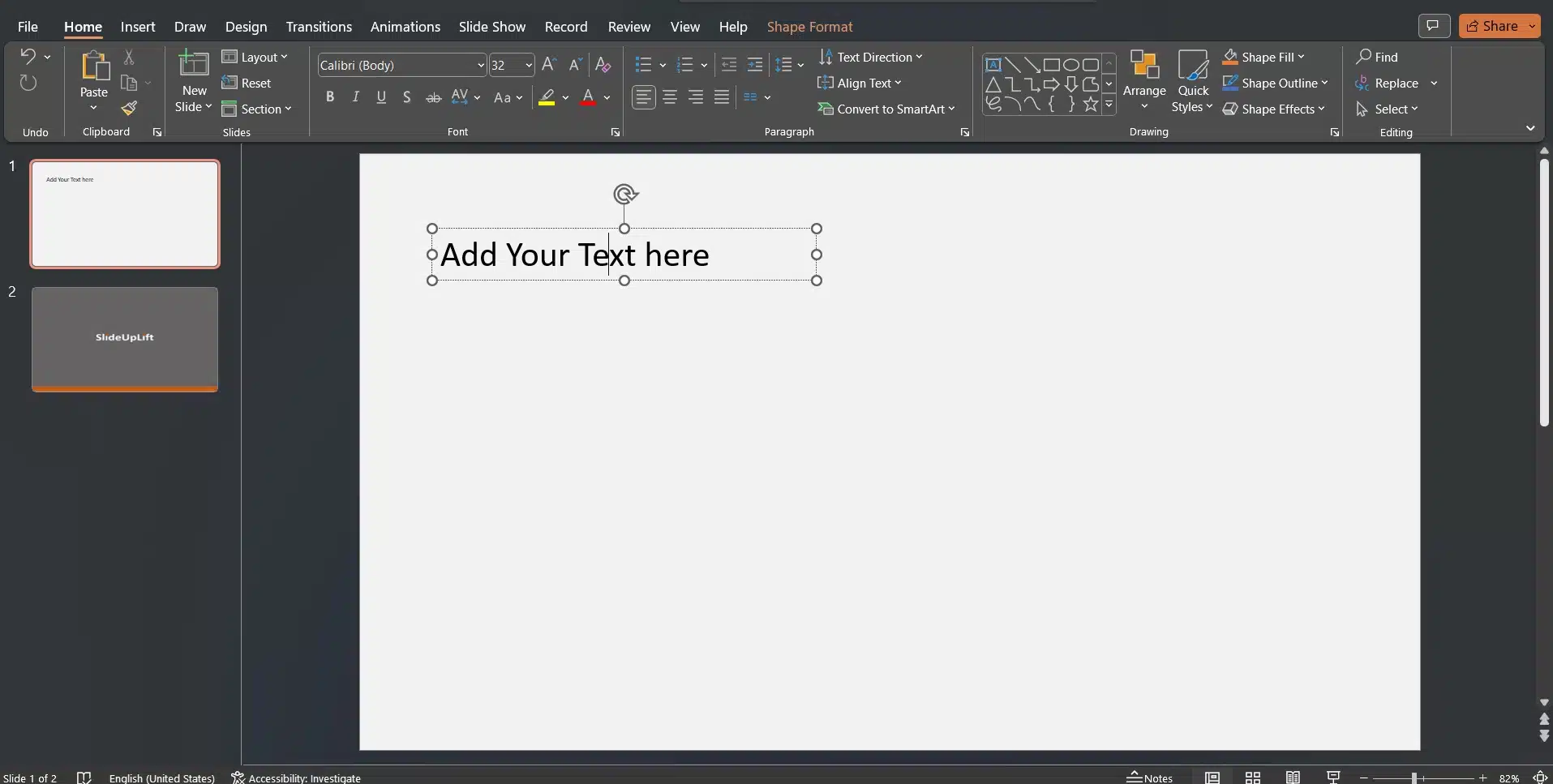The height and width of the screenshot is (784, 1553).
Task: Switch to Slide Sorter view icon
Action: [x=1252, y=778]
